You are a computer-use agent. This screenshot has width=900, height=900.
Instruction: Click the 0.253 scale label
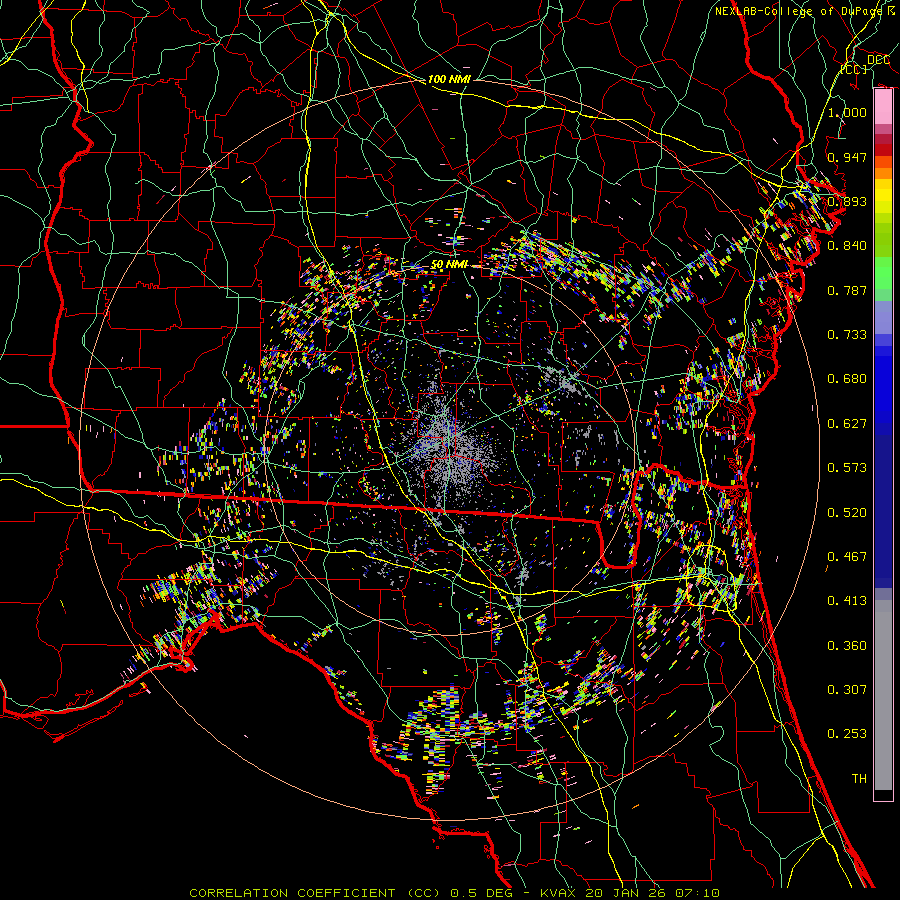point(847,734)
